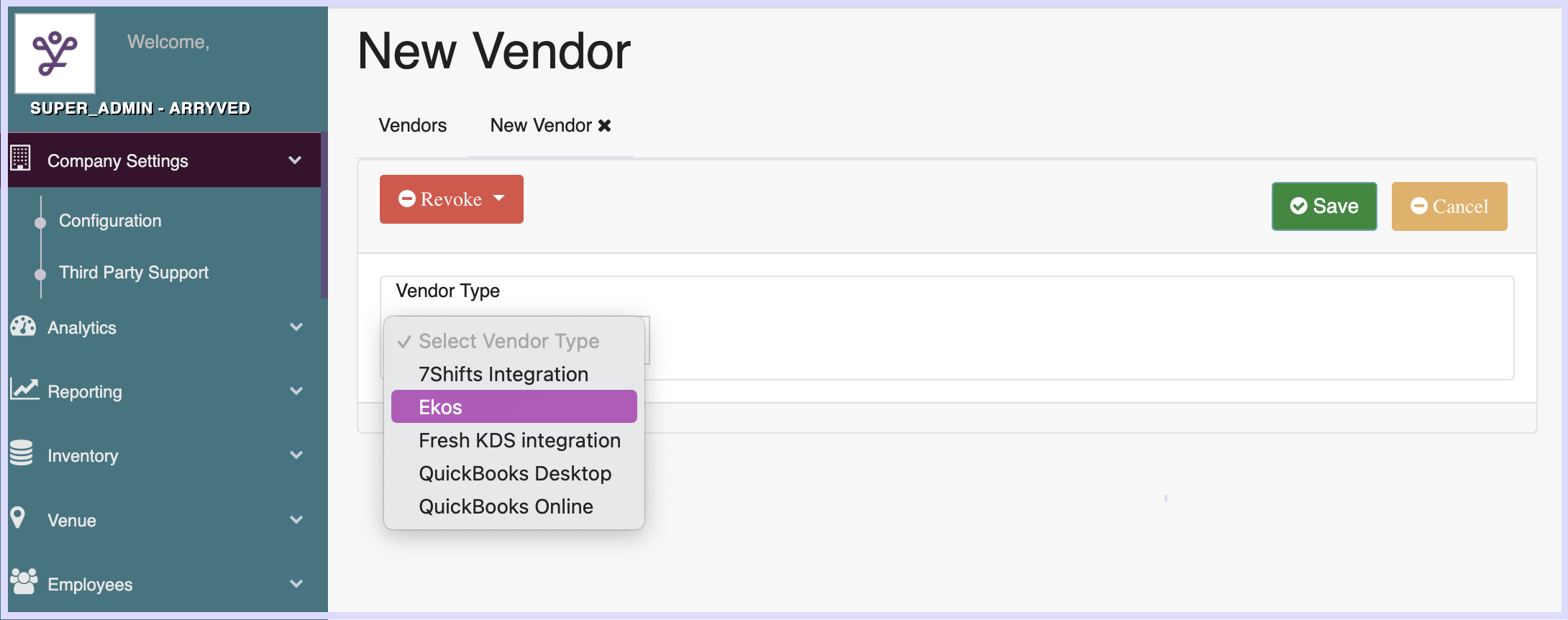Choose 7Shifts Integration vendor type
1568x620 pixels.
(x=514, y=374)
